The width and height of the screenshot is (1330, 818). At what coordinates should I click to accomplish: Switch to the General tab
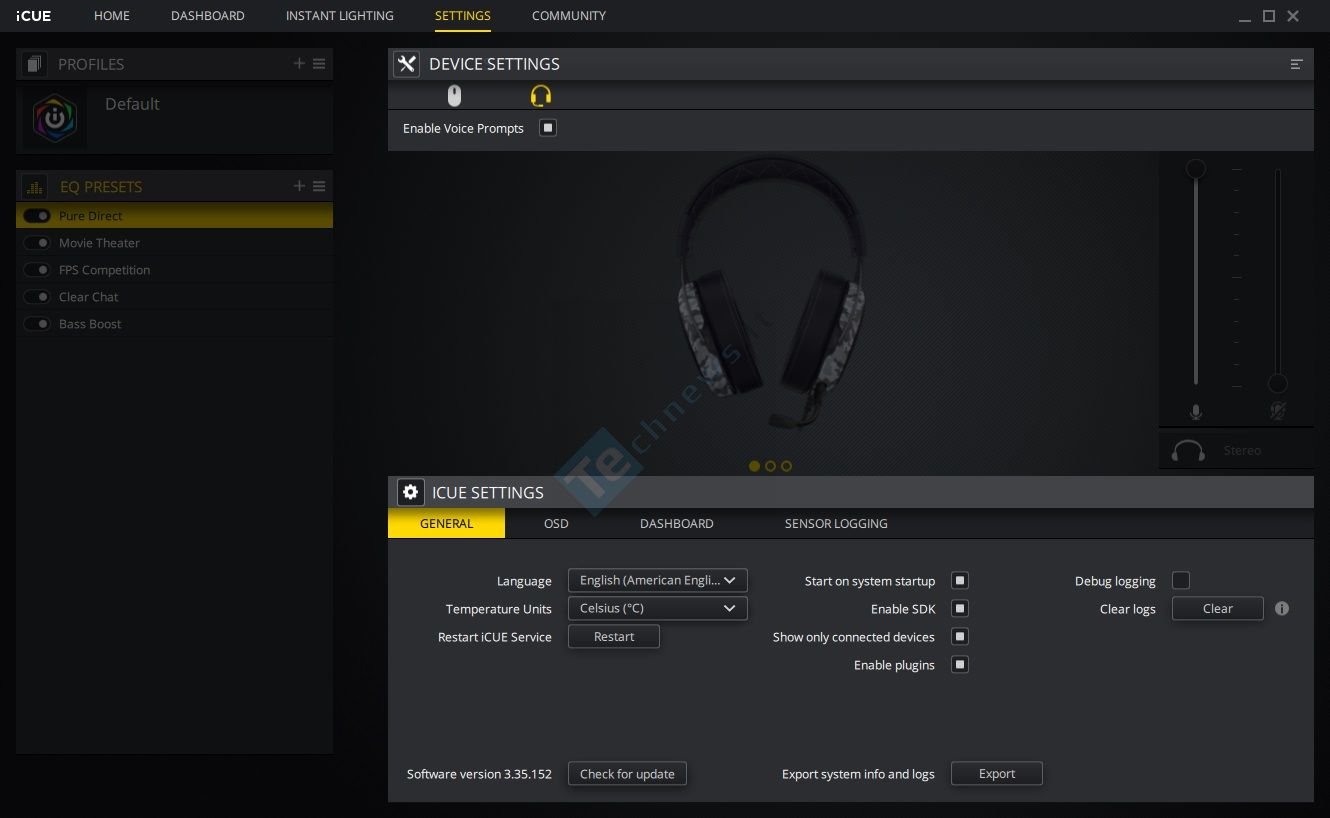[447, 524]
